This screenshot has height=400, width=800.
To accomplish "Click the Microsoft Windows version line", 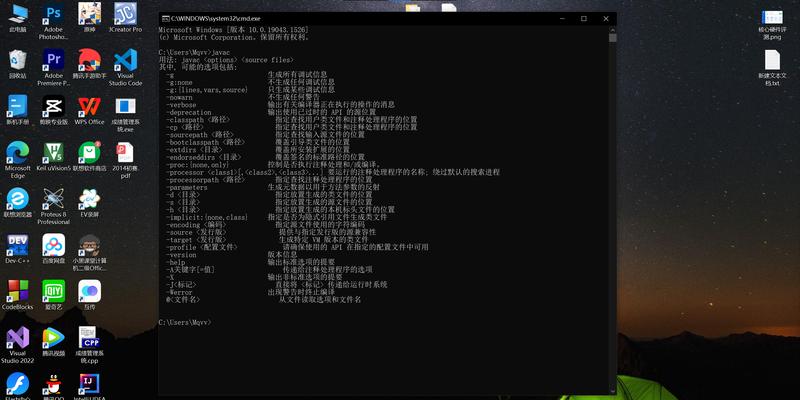I will 233,30.
